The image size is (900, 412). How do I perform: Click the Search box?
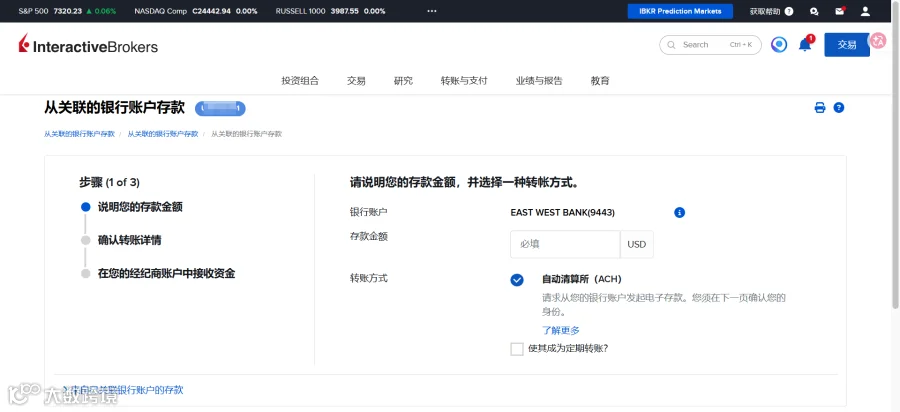710,45
